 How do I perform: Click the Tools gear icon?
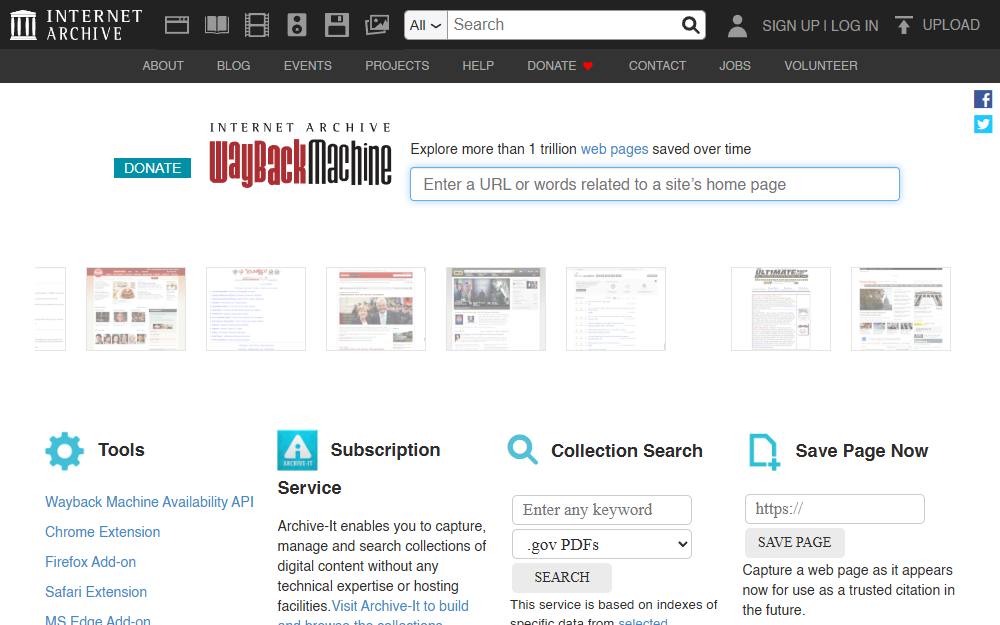point(64,451)
